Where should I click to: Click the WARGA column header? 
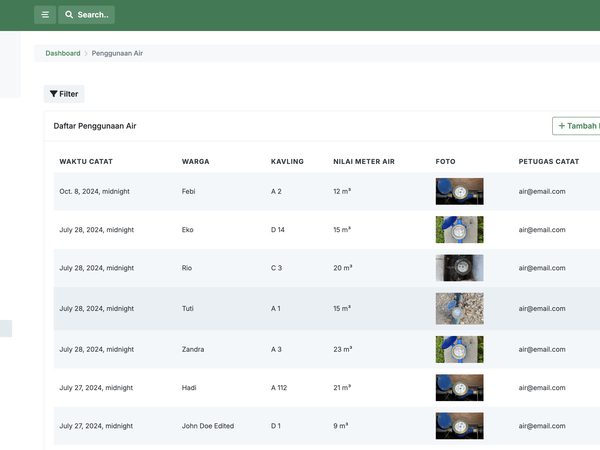[196, 161]
